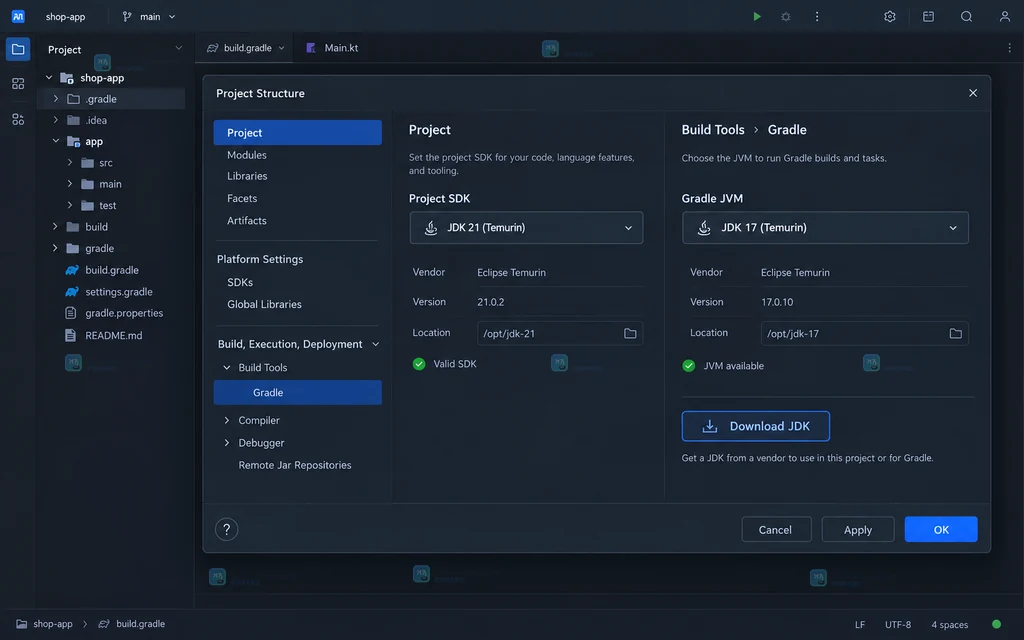1024x640 pixels.
Task: Click the gradle.properties file icon
Action: 70,313
